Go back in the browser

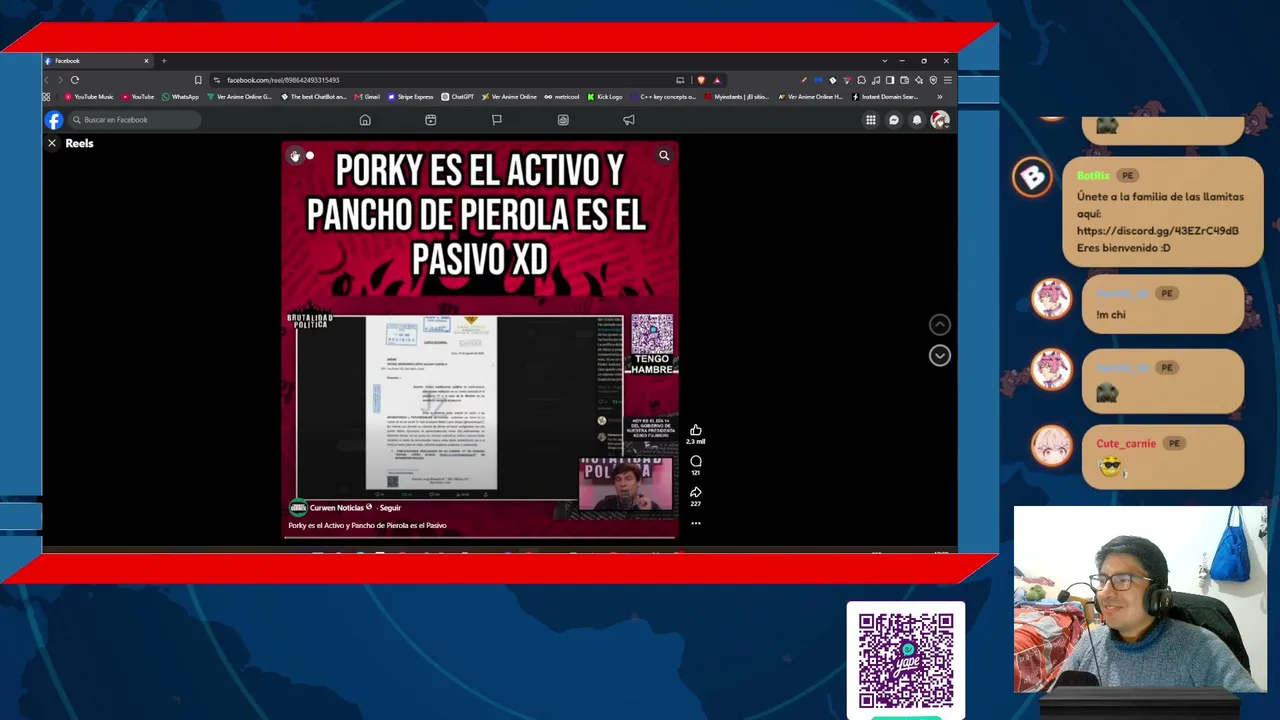point(47,80)
